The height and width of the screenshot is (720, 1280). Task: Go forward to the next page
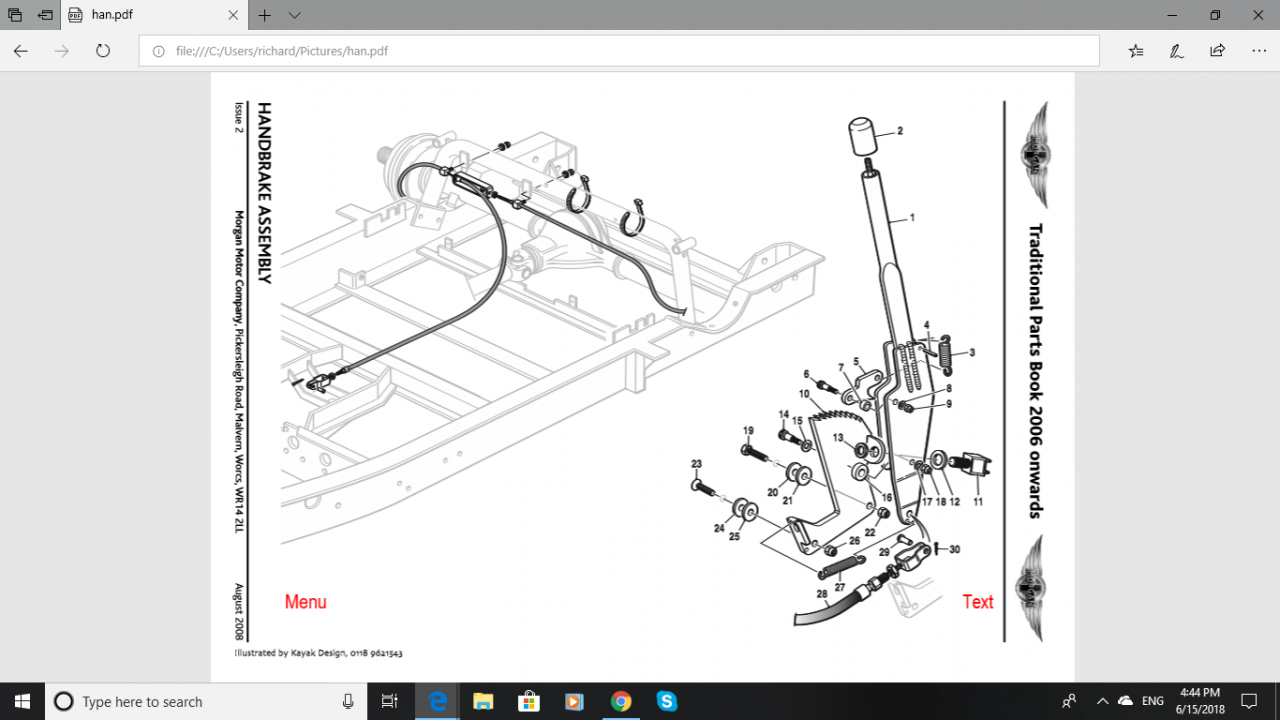click(x=62, y=51)
